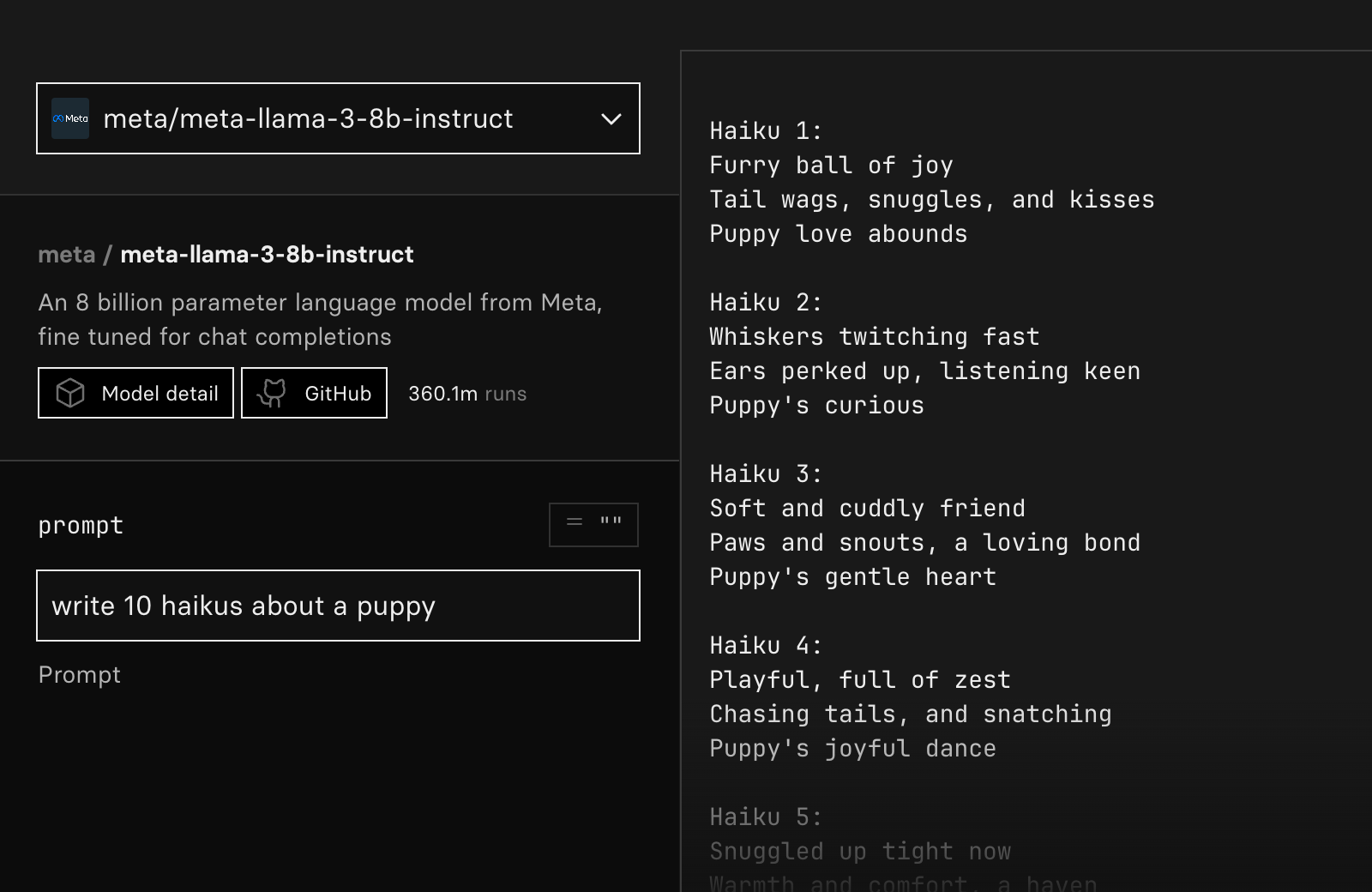Click the line 'Whiskers twitching fast'
Screen dimensions: 1372x892
coord(874,336)
